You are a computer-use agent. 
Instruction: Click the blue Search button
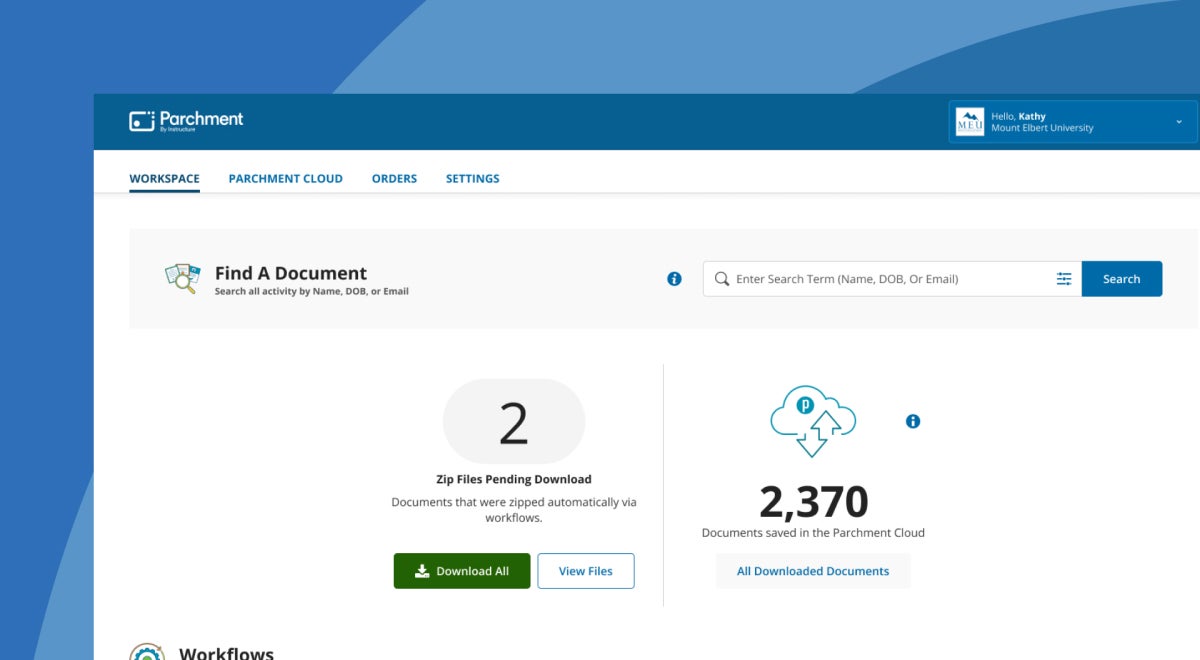click(1122, 279)
